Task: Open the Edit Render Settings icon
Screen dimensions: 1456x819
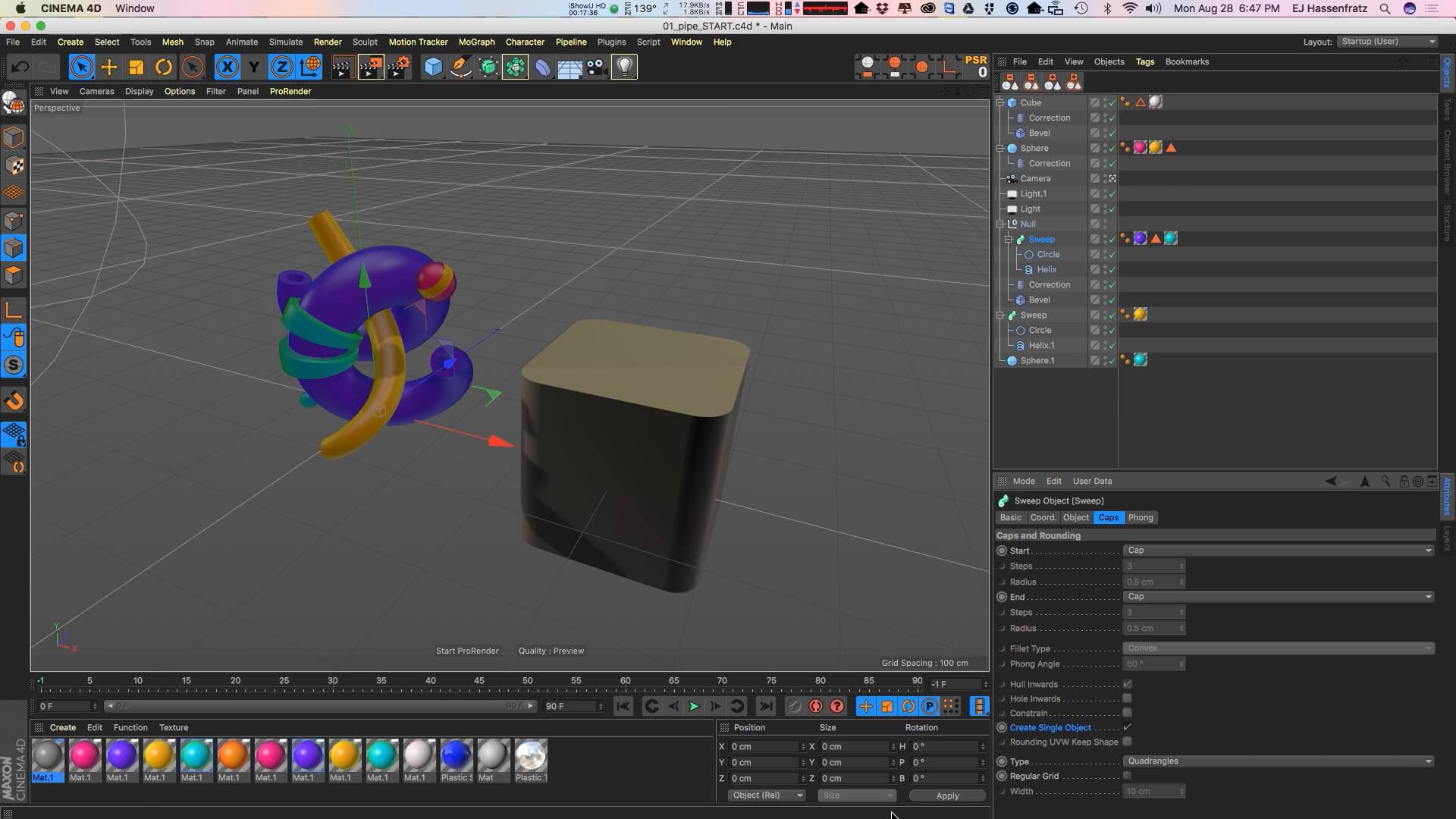Action: (x=399, y=67)
